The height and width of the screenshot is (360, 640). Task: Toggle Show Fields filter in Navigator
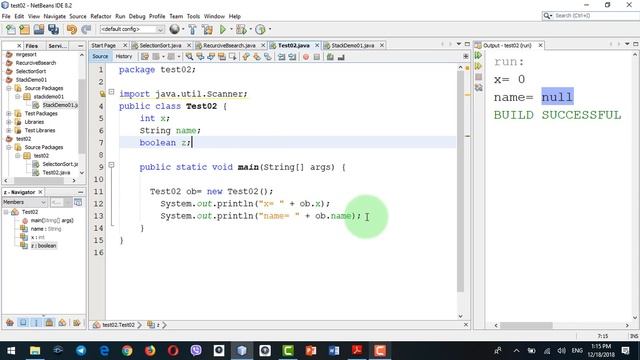23,323
